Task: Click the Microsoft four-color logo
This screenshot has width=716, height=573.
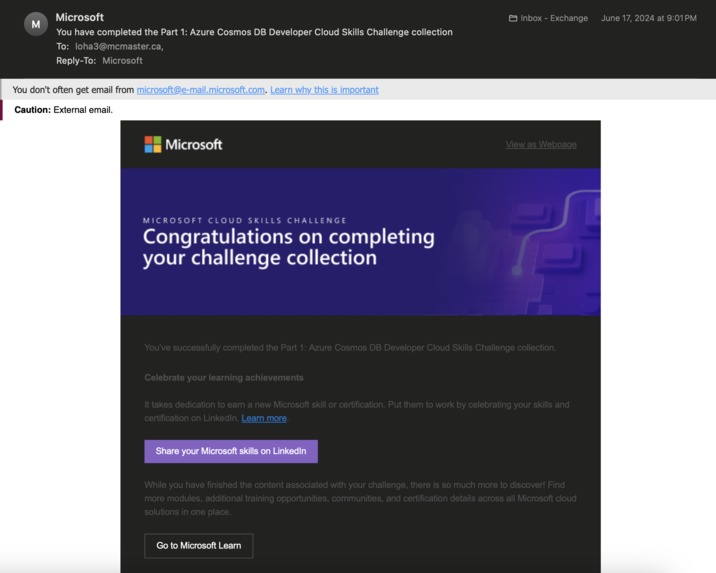Action: [153, 144]
